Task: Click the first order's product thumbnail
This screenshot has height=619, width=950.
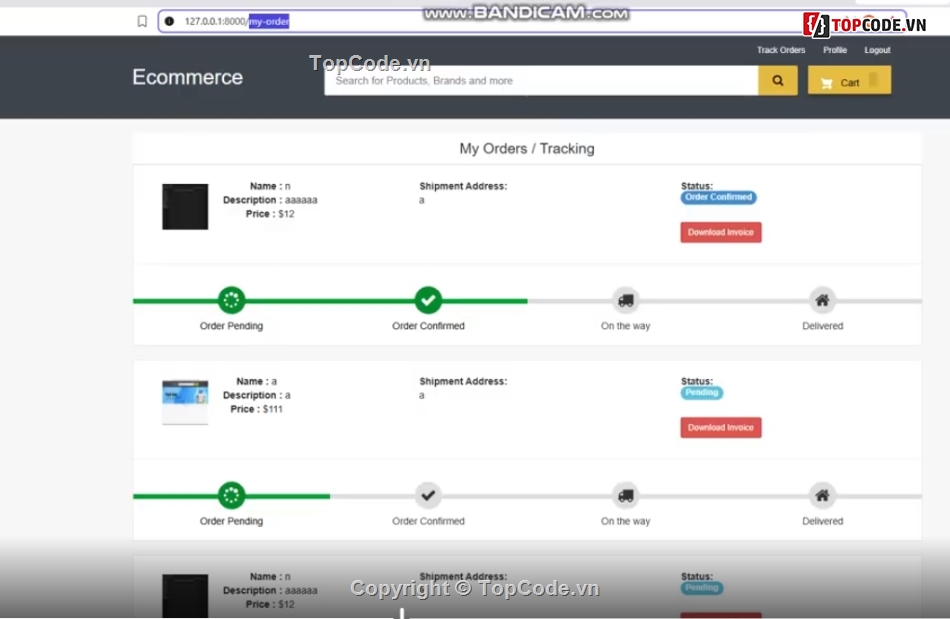Action: tap(185, 207)
